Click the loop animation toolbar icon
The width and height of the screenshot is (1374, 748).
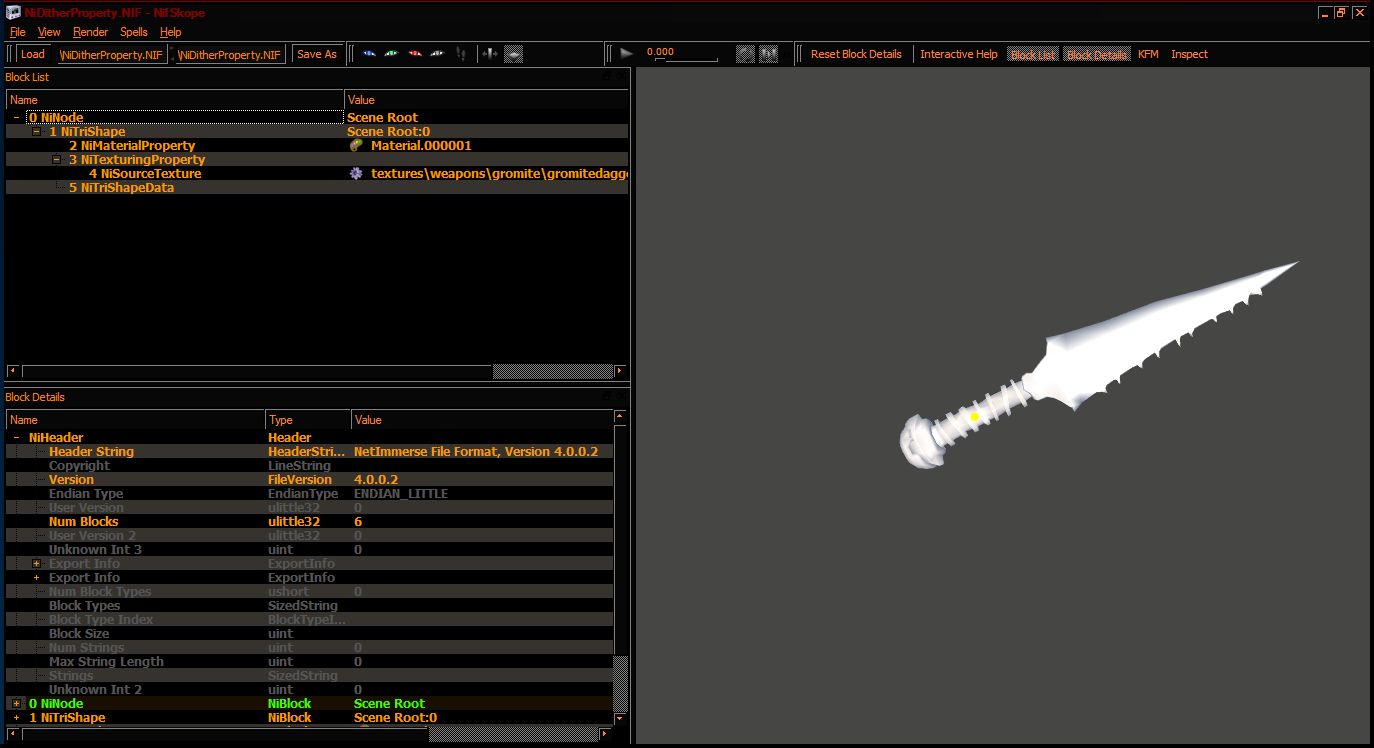746,54
